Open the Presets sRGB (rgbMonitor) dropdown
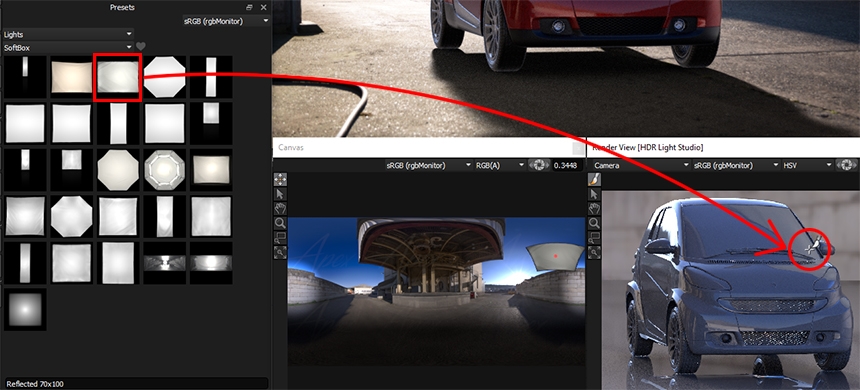This screenshot has height=390, width=860. 226,21
